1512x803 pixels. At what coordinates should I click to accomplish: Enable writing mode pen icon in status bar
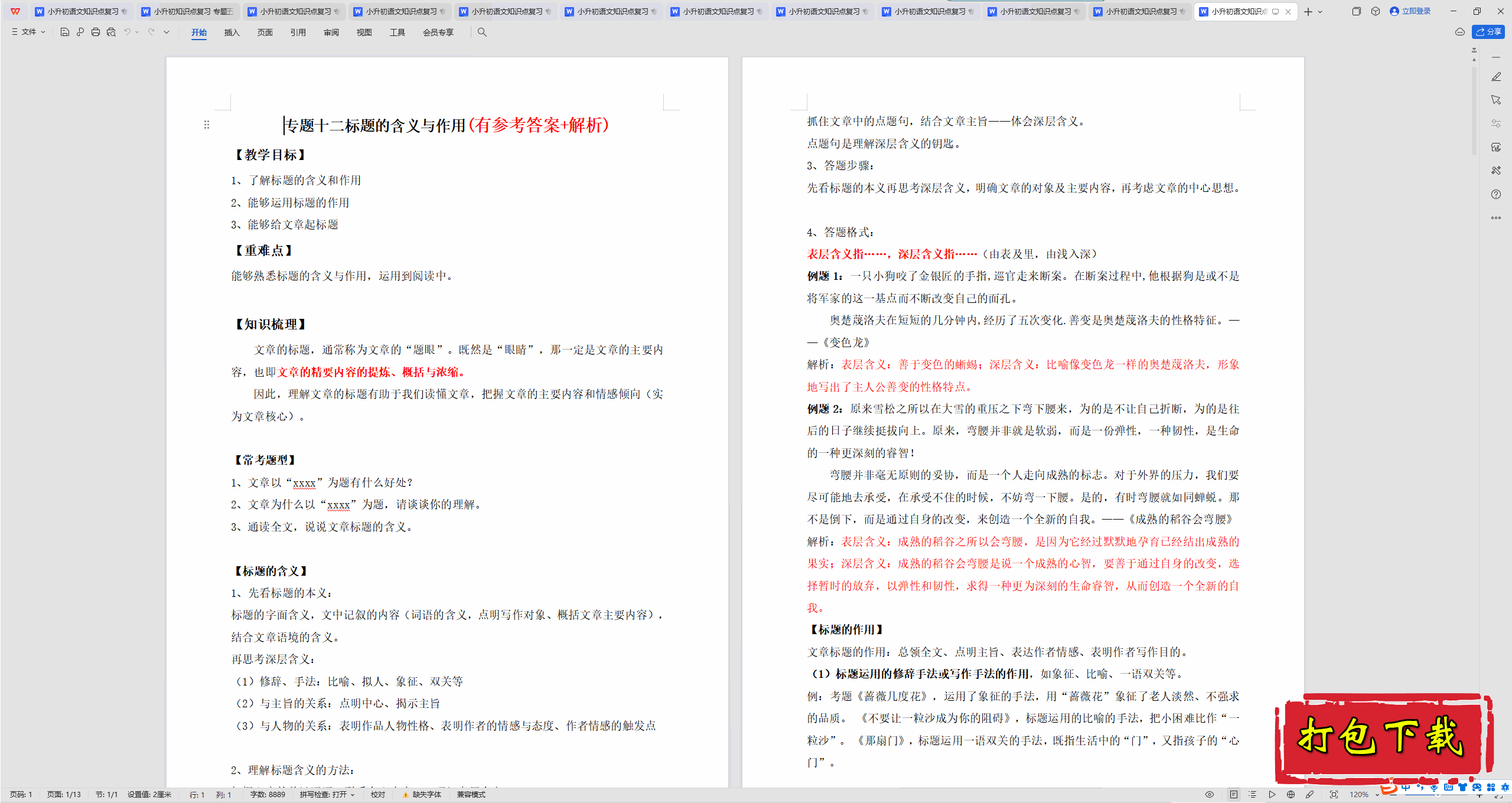click(x=1309, y=795)
